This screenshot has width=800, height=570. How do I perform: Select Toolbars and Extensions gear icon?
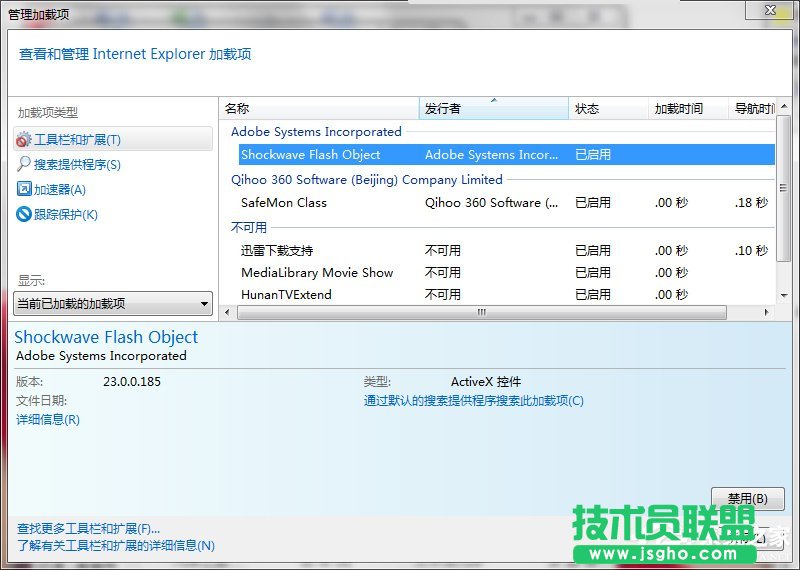23,139
